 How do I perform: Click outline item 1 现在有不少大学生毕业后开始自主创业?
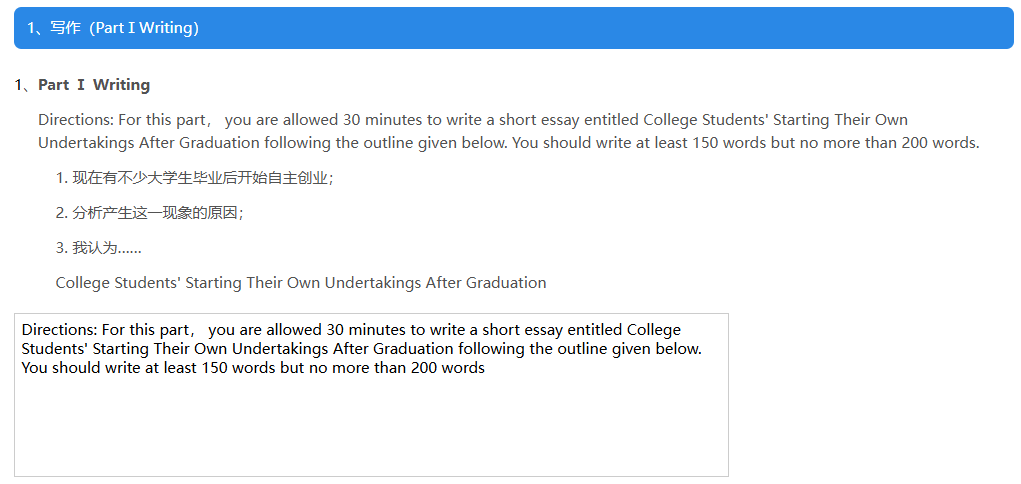[194, 178]
